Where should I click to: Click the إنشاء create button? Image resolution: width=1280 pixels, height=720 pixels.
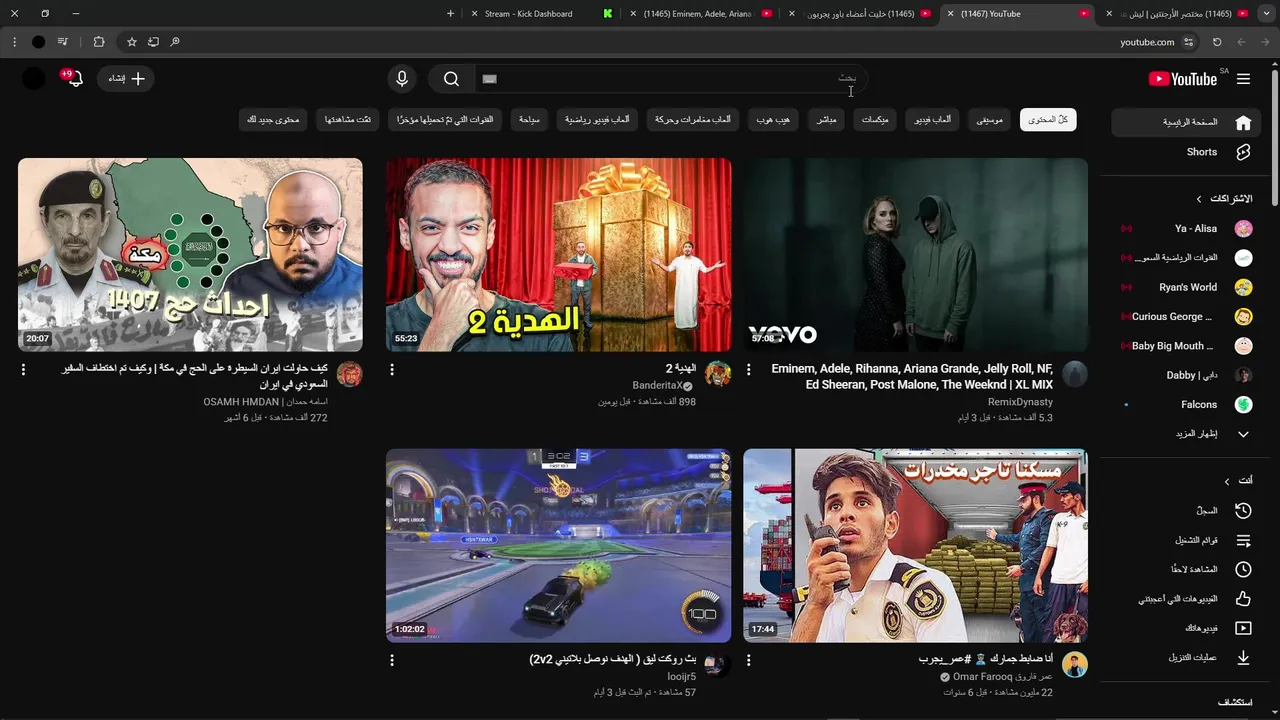click(x=126, y=78)
